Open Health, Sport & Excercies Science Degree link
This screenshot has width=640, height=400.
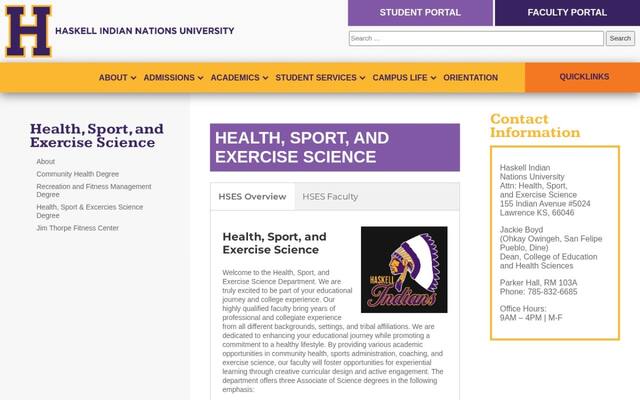tap(90, 211)
